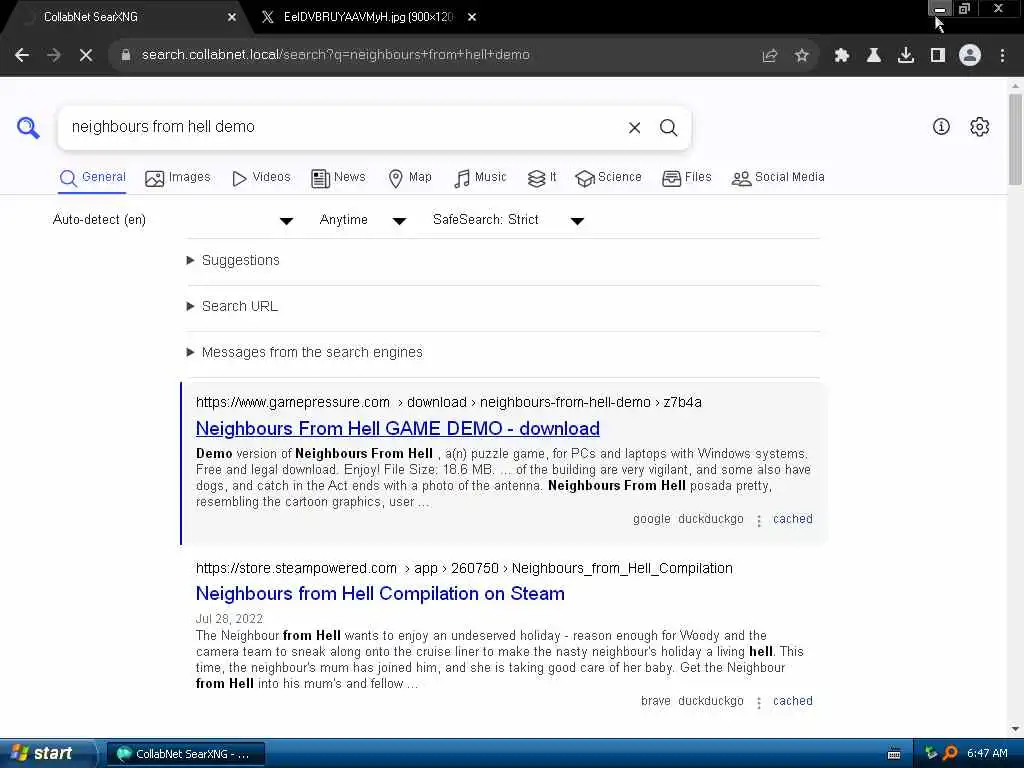Screen dimensions: 1024x768
Task: Switch to the News search category
Action: [x=338, y=178]
